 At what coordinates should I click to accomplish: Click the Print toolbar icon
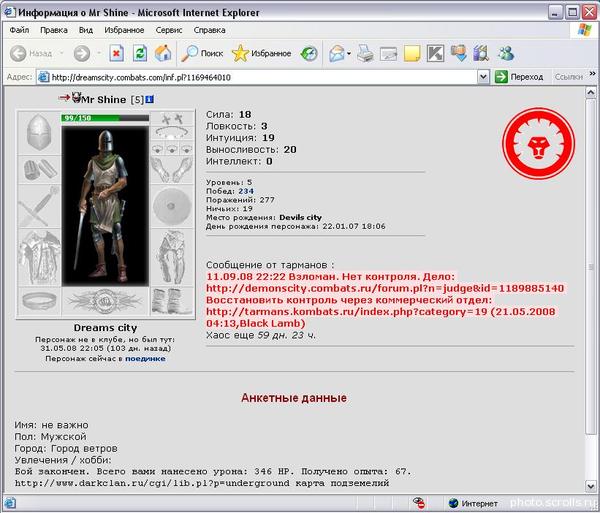tap(365, 54)
